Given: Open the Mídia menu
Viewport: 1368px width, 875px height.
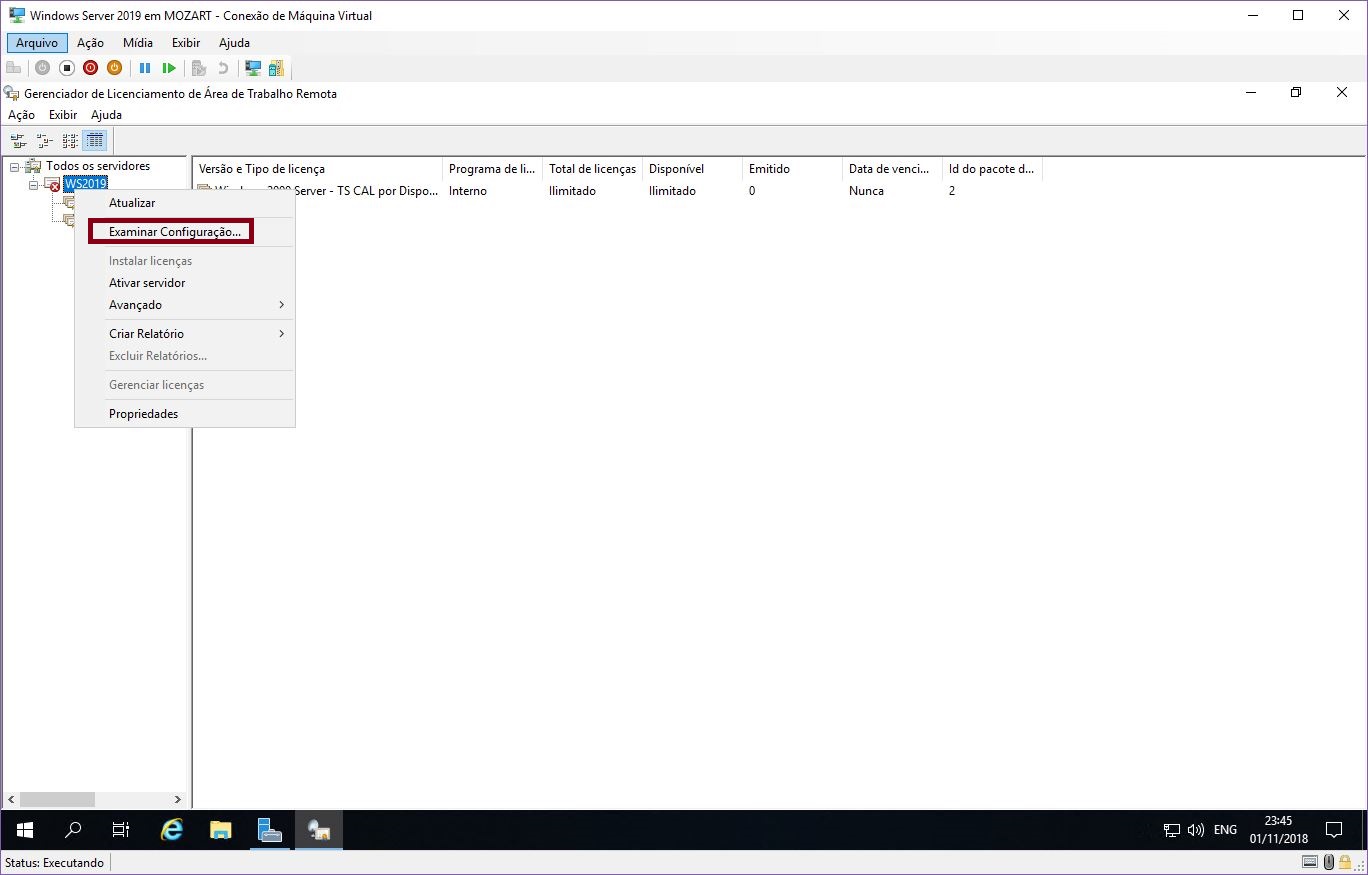Looking at the screenshot, I should (138, 43).
